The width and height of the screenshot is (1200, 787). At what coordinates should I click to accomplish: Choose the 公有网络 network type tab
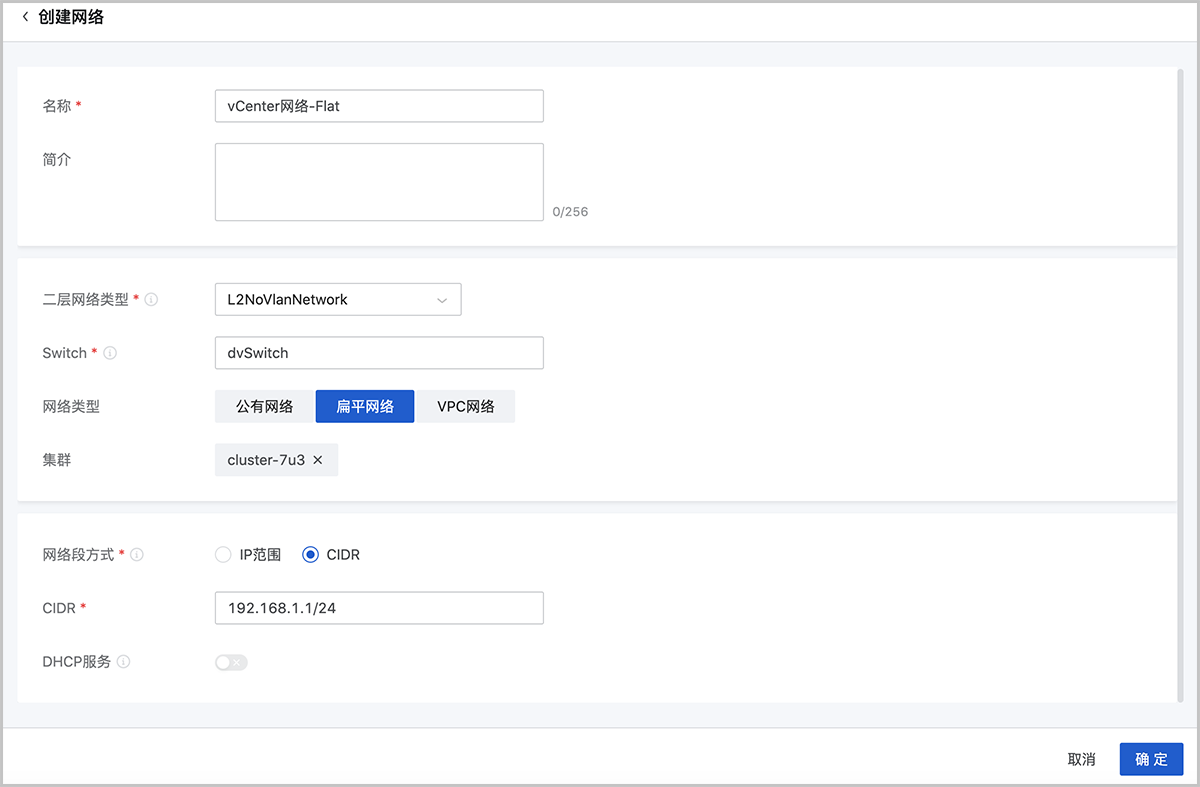pos(264,407)
